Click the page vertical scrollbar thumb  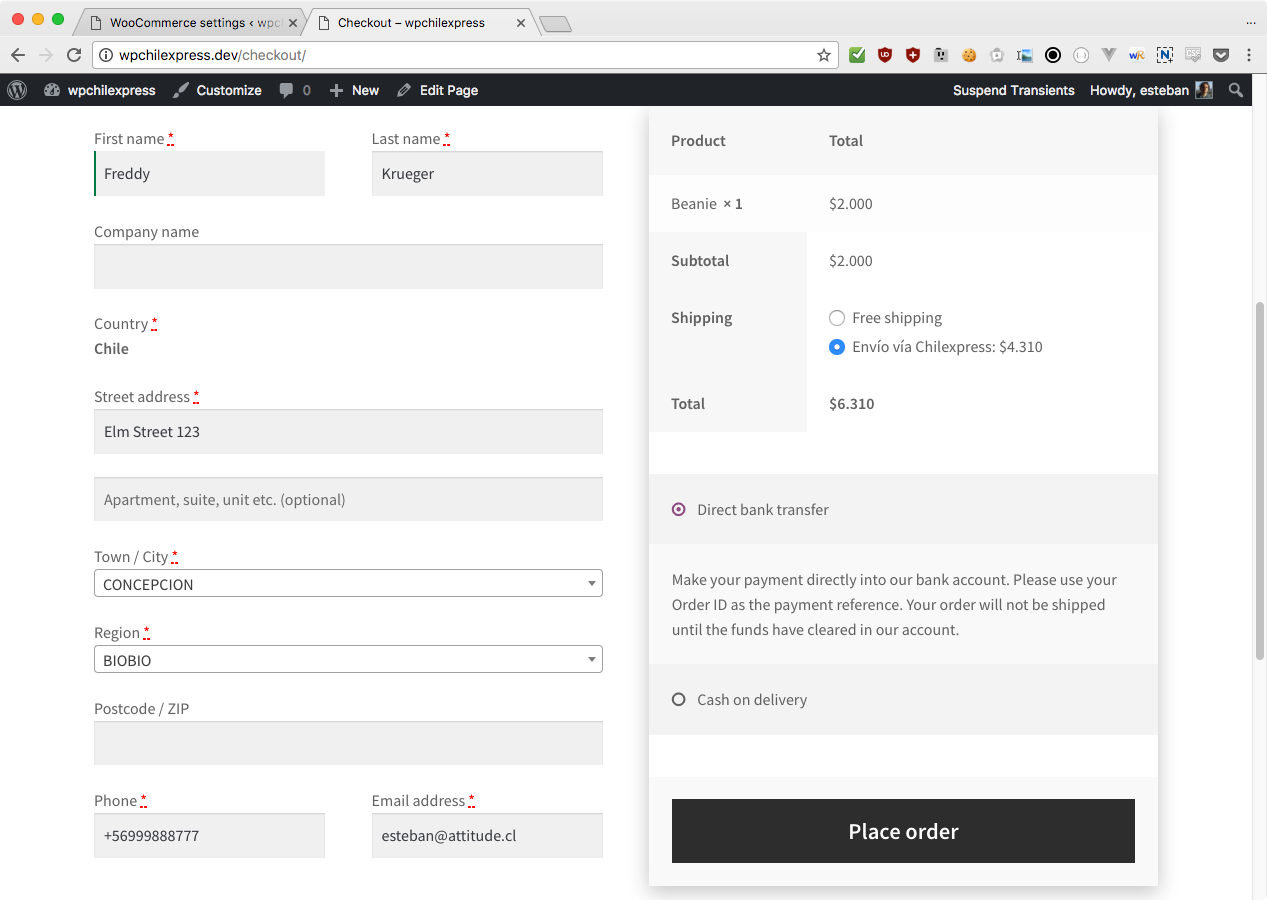1260,480
